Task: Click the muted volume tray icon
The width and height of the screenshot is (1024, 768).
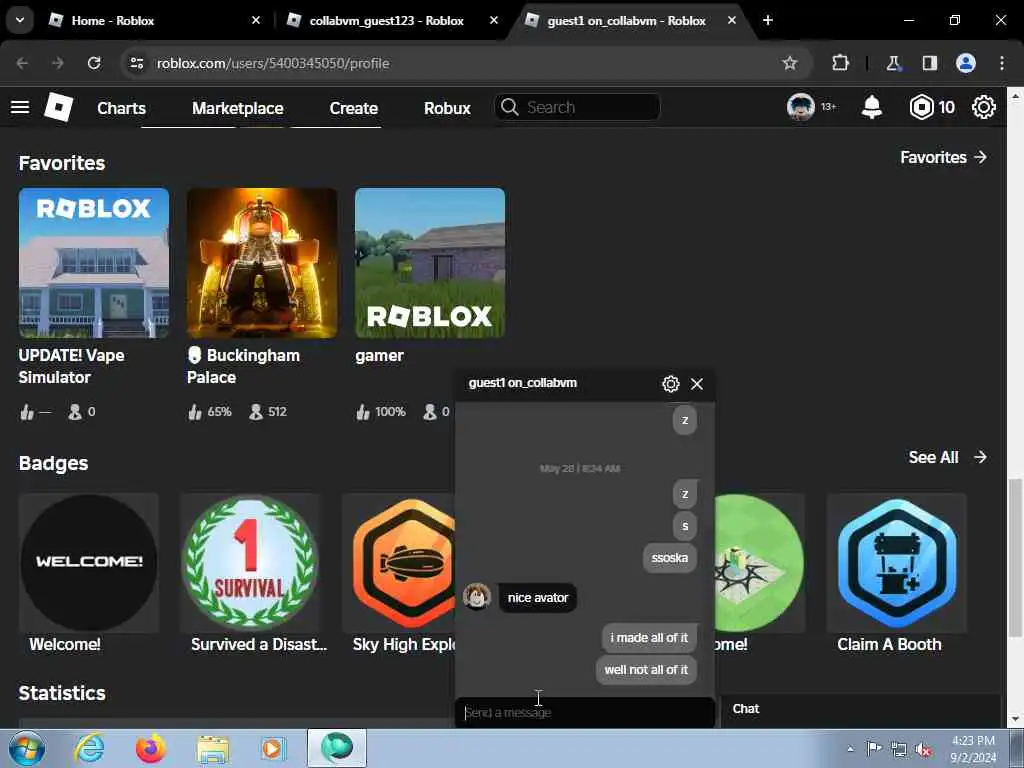Action: [923, 750]
